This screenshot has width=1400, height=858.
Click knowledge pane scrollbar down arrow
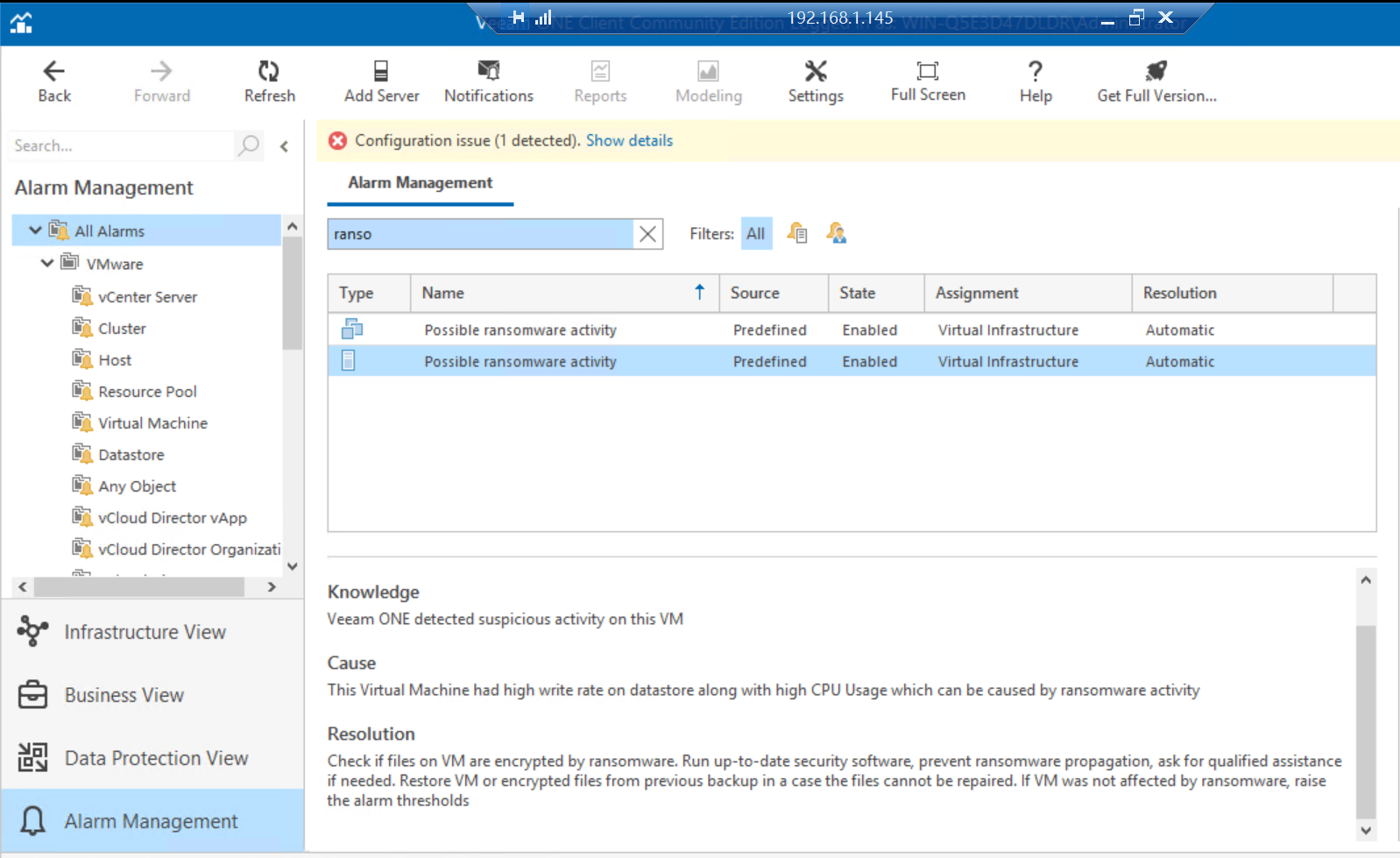coord(1365,830)
